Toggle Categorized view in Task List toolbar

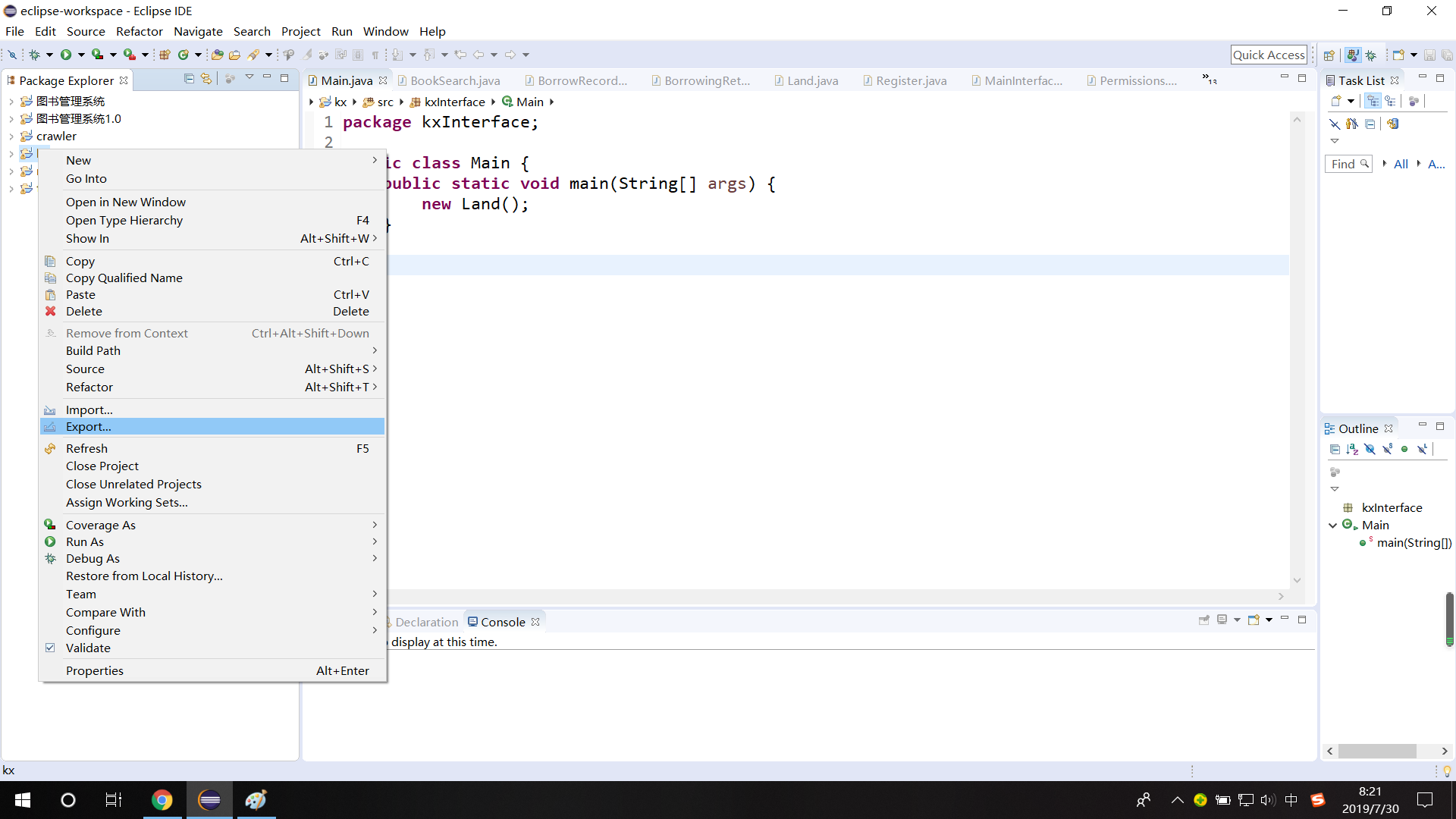(x=1373, y=101)
